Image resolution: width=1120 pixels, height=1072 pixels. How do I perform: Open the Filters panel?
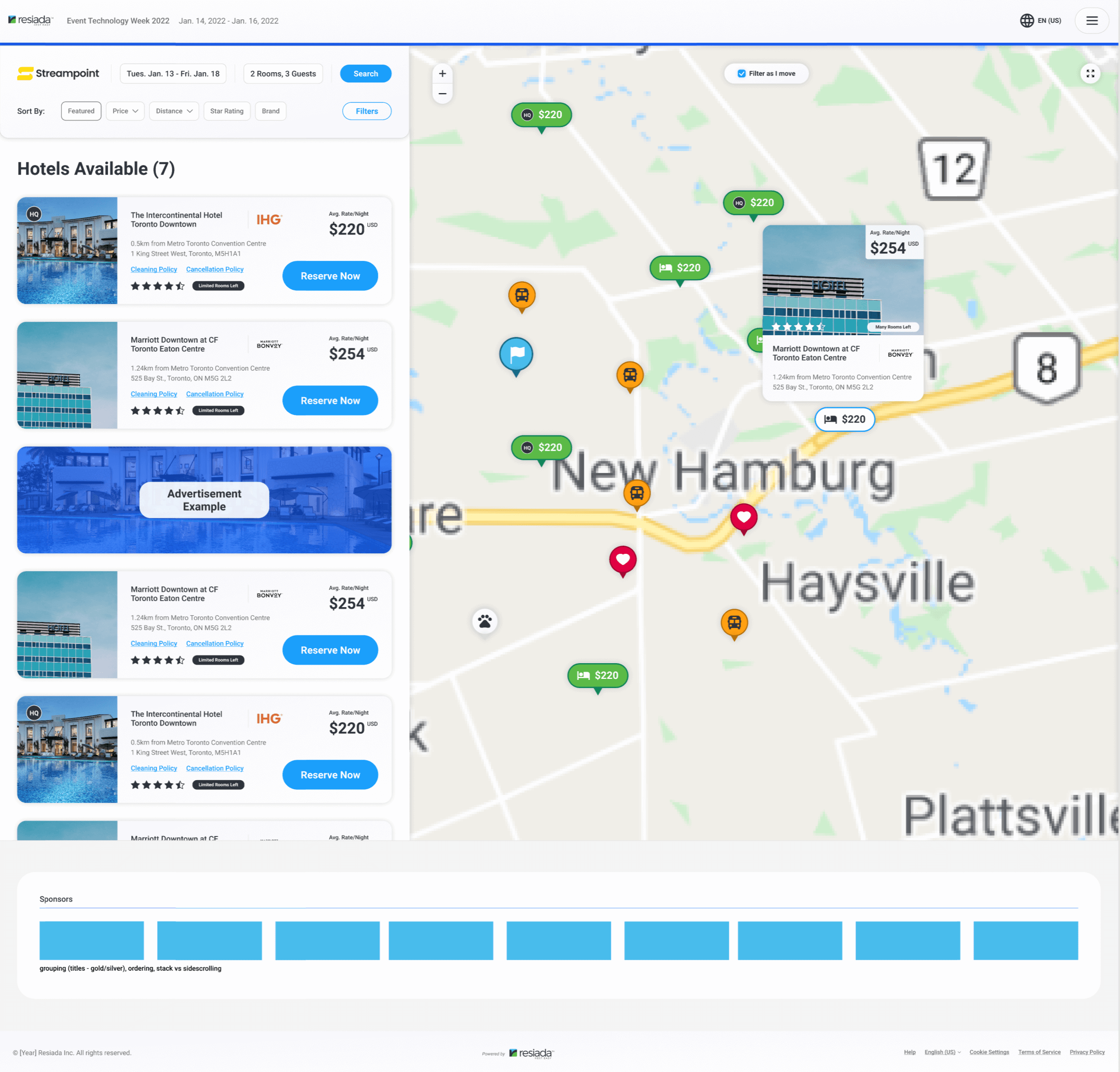coord(366,111)
